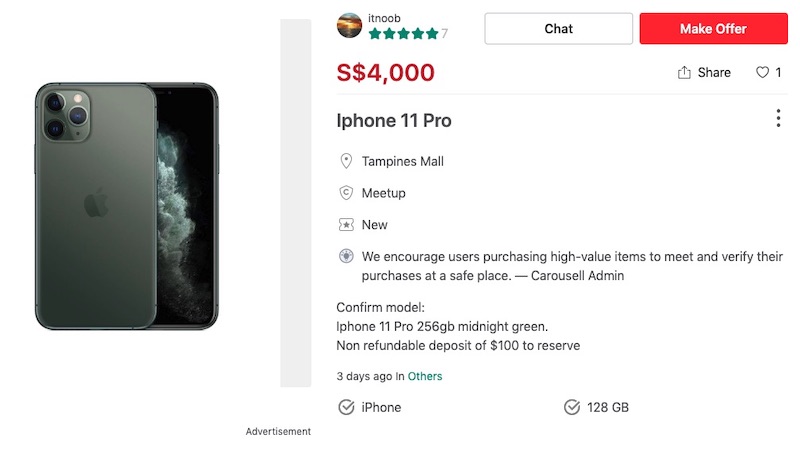
Task: Click the heart like icon
Action: point(762,73)
